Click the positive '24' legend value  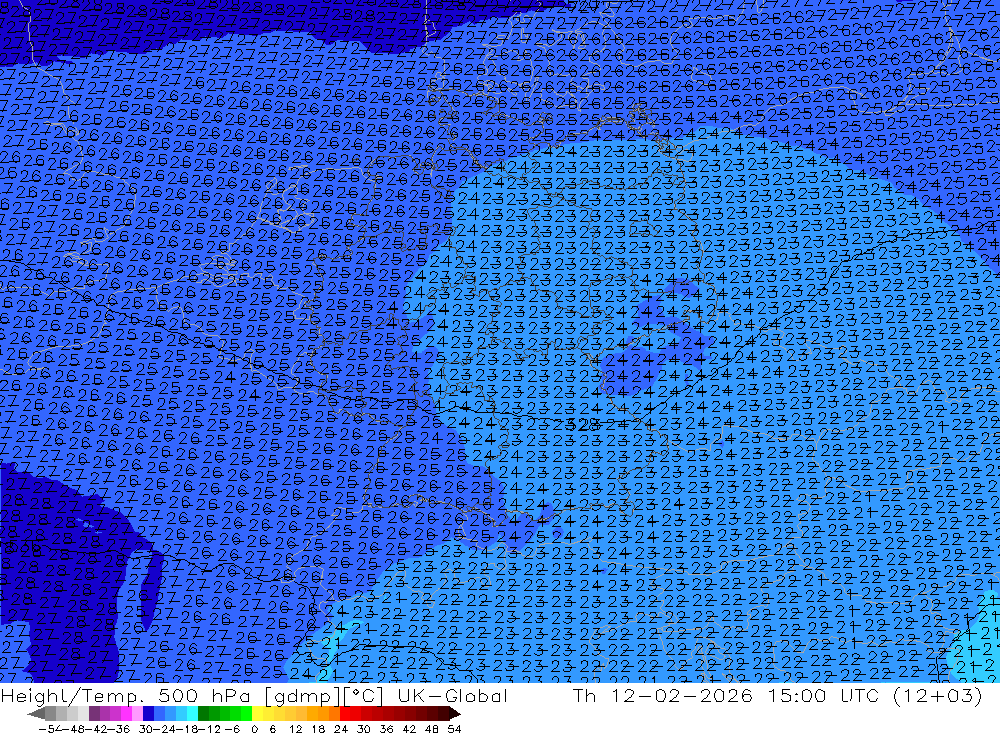coord(341,729)
